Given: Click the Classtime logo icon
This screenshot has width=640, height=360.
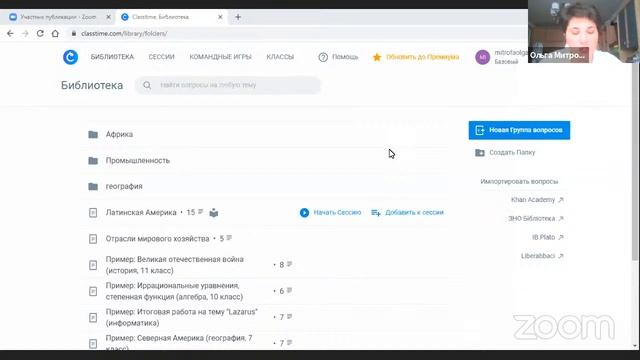Looking at the screenshot, I should tap(70, 57).
